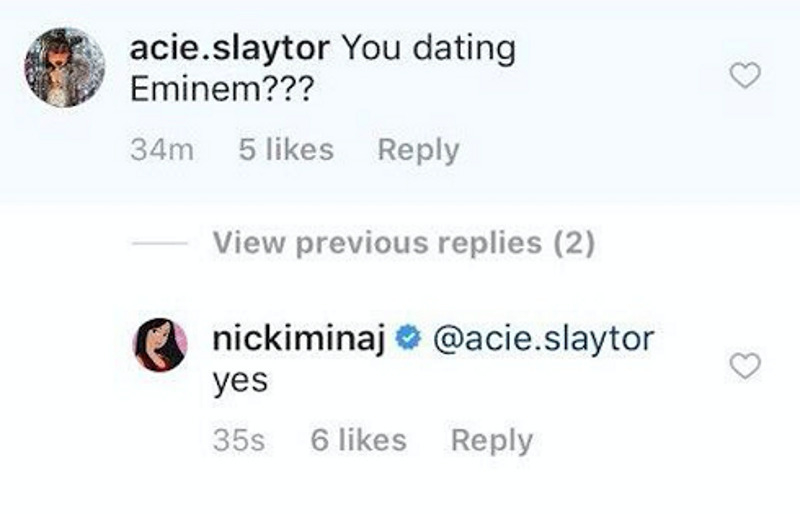Screen dimensions: 800x514
Task: Click the blue verified badge next to nickiminaj
Action: (x=407, y=339)
